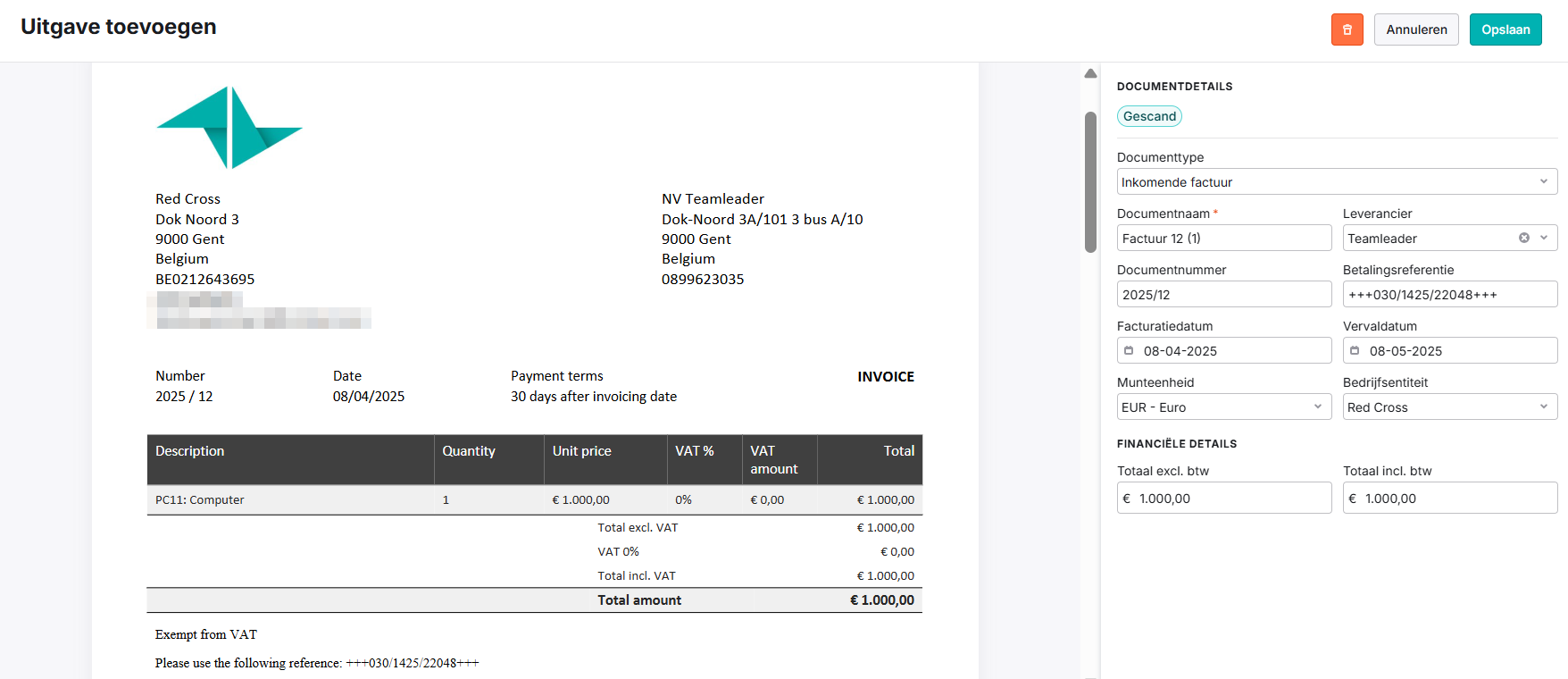Edit the Totaal incl. btw amount
The width and height of the screenshot is (1568, 679).
1450,499
